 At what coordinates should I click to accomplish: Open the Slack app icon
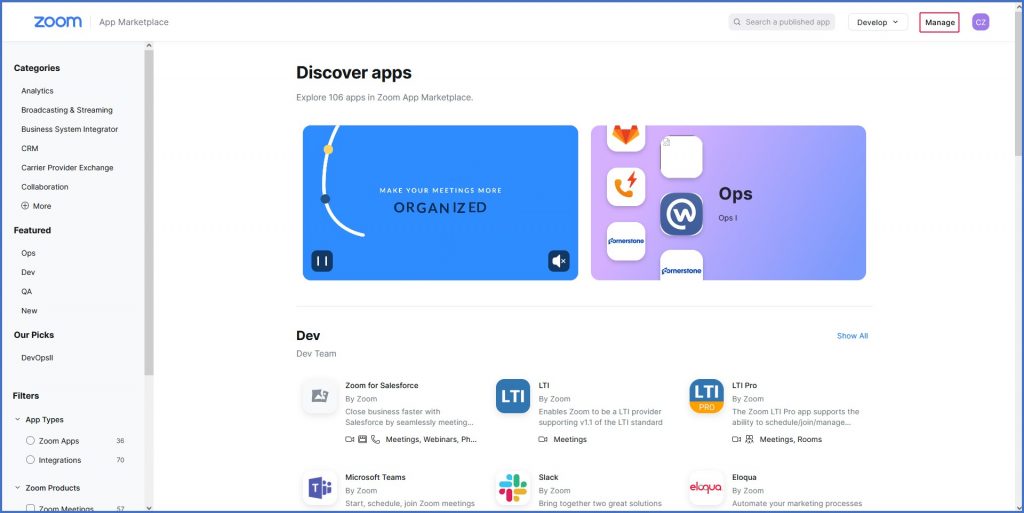pos(513,488)
